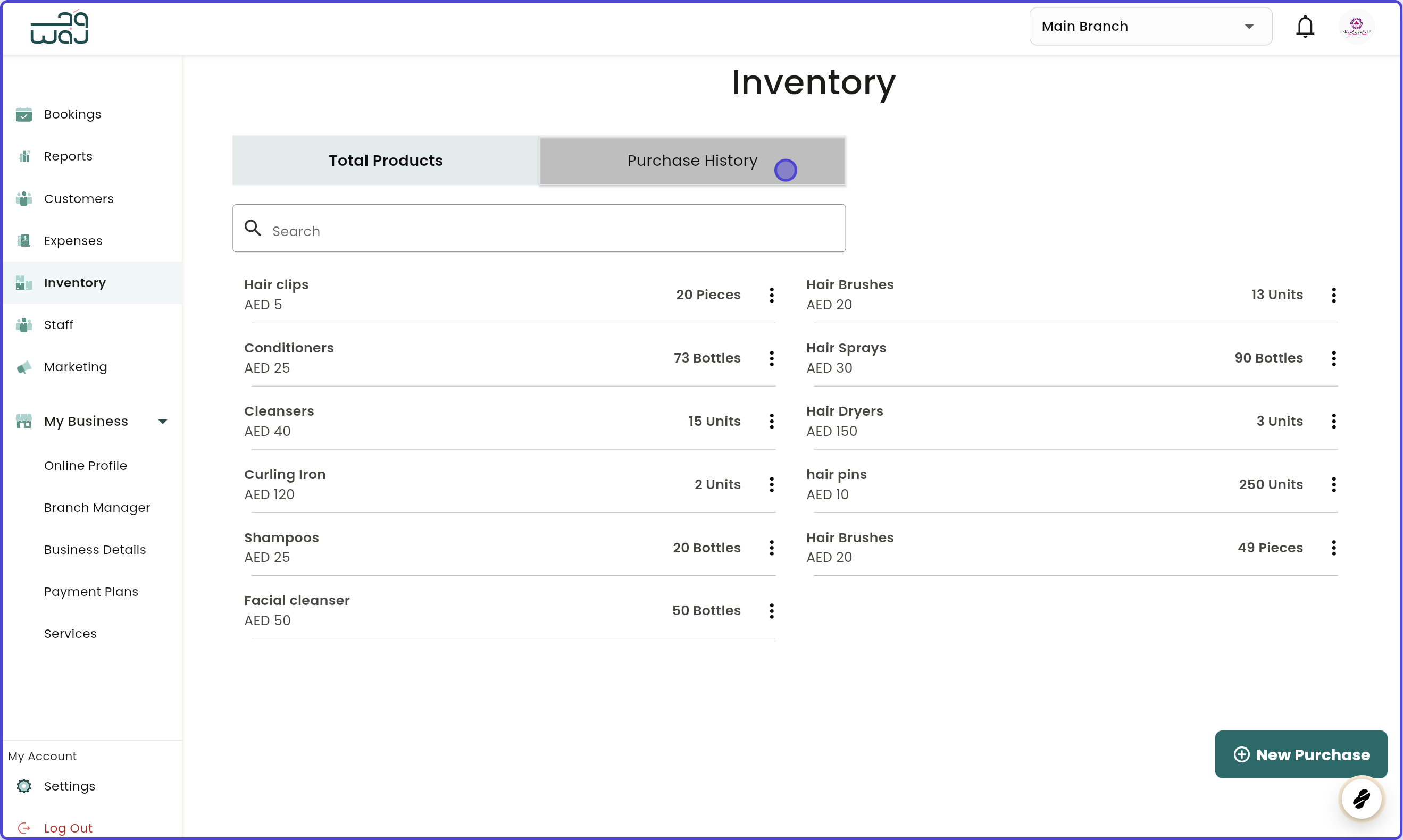This screenshot has width=1403, height=840.
Task: Open kebab menu for Hair Dryers
Action: pyautogui.click(x=1333, y=421)
